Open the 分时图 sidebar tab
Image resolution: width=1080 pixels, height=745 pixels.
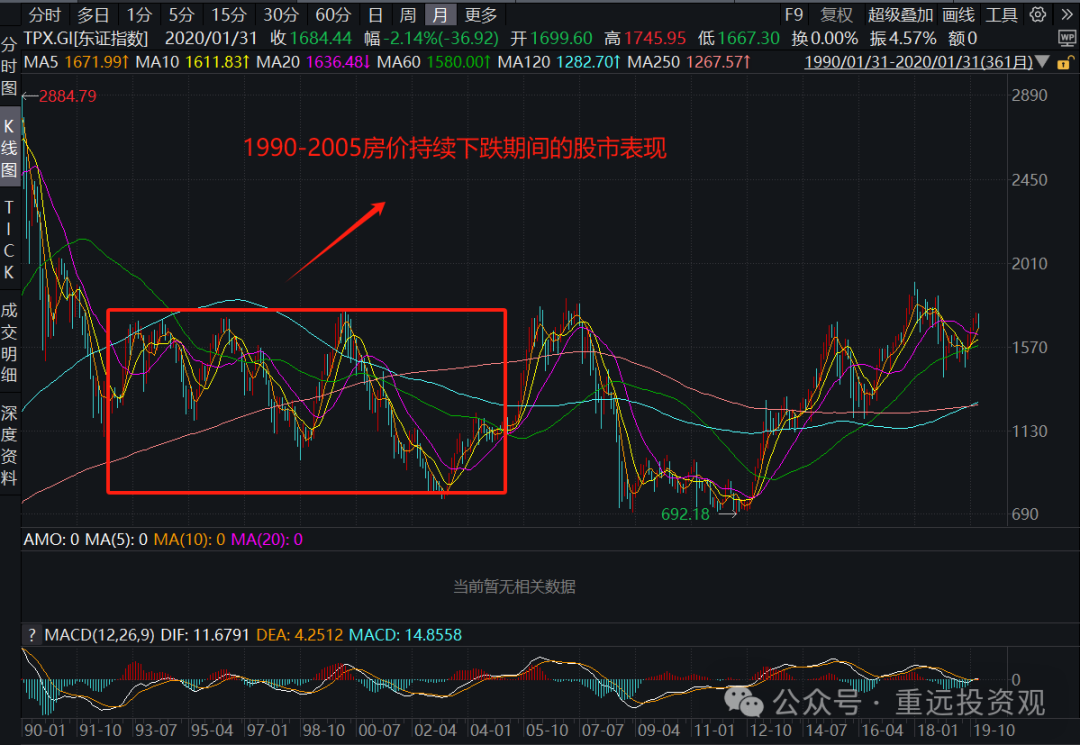9,66
